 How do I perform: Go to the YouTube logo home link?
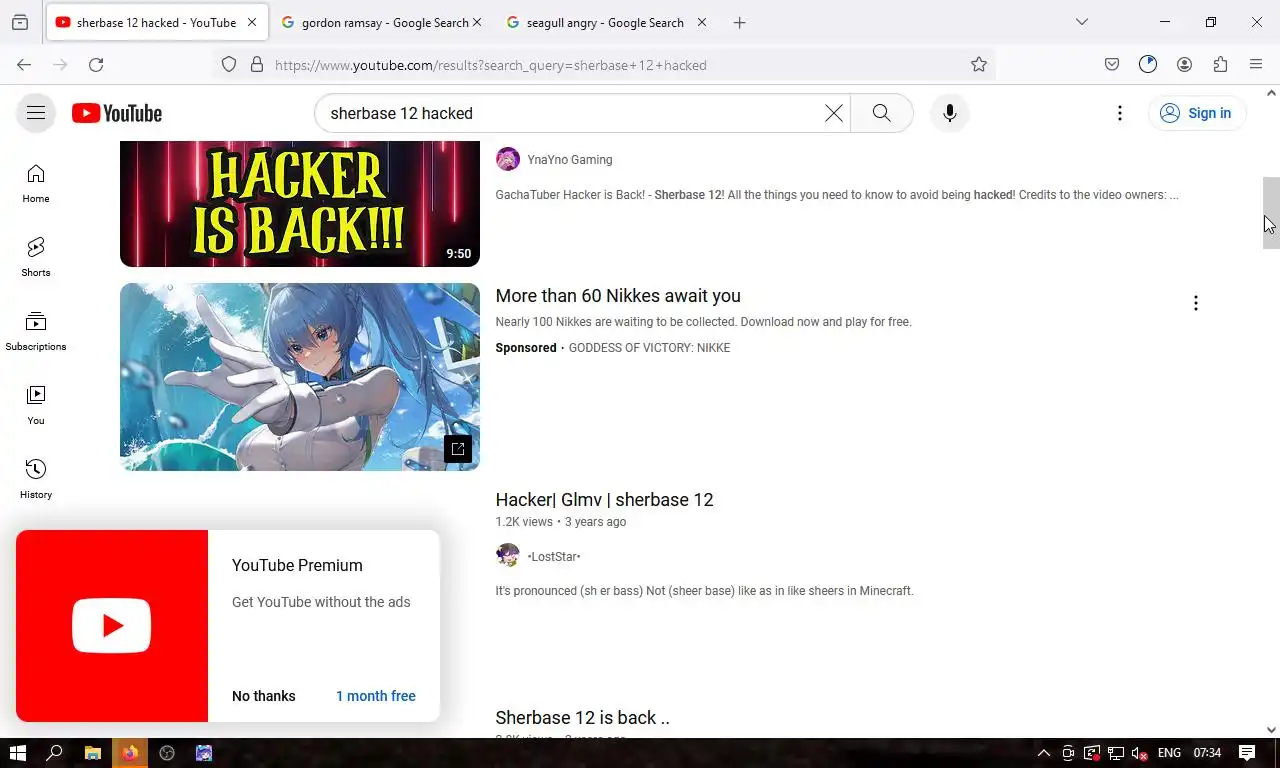point(117,113)
